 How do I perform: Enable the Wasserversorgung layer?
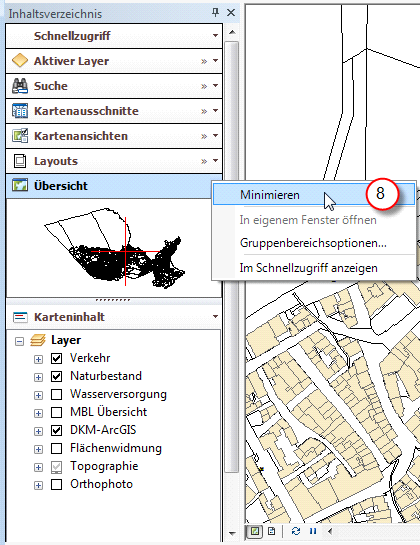56,394
